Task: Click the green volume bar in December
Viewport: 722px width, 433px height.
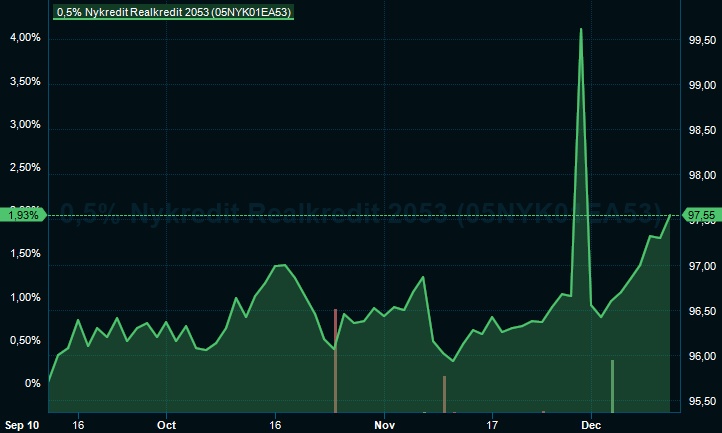Action: click(612, 385)
